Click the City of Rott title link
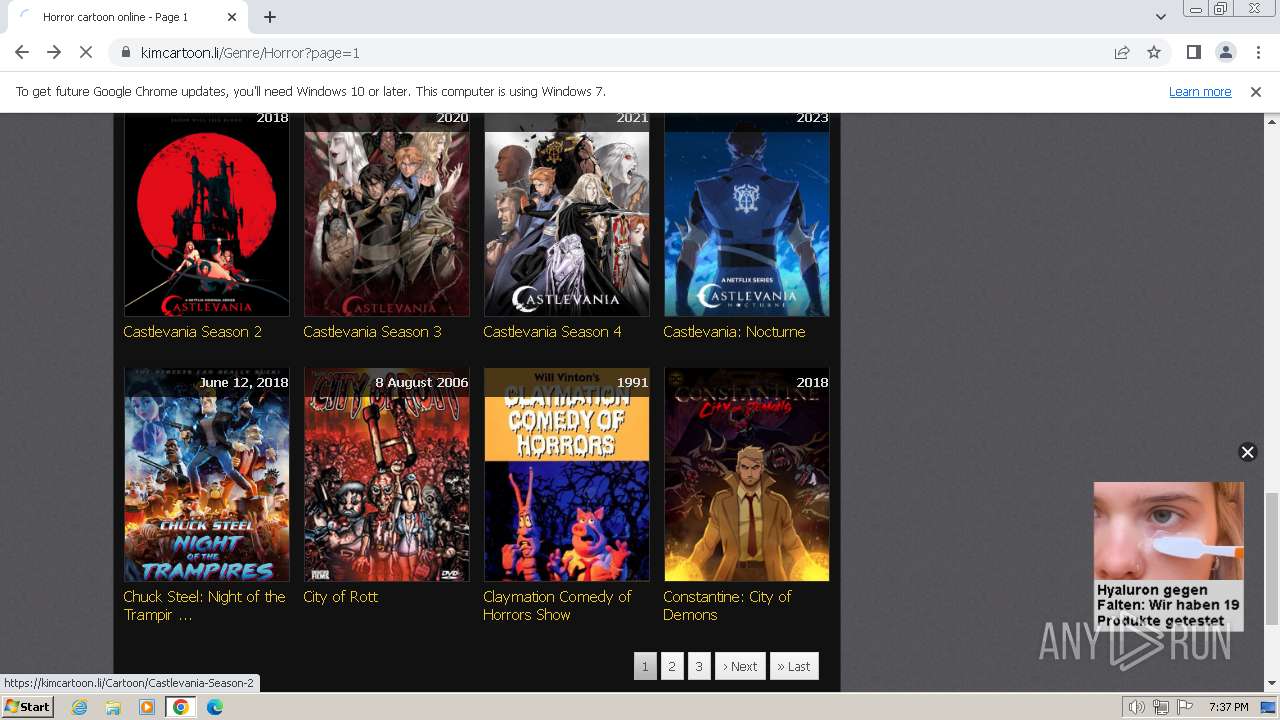Viewport: 1280px width, 720px height. coord(341,597)
